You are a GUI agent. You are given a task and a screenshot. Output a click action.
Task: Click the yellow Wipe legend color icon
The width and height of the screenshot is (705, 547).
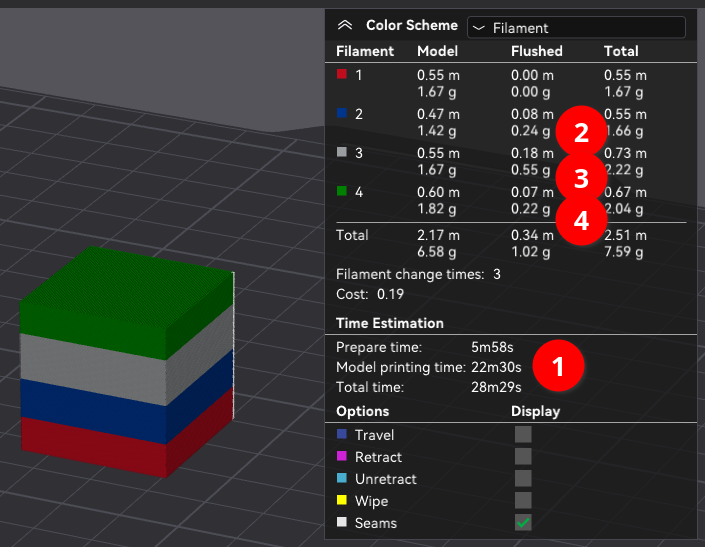(342, 501)
